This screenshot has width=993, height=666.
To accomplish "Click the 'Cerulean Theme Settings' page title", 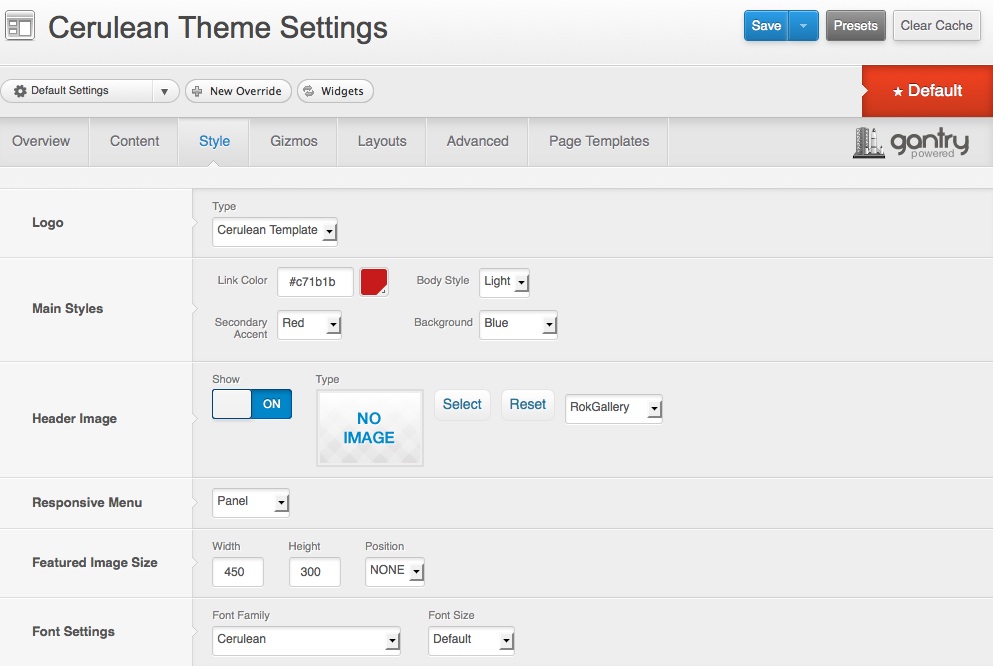I will pyautogui.click(x=218, y=28).
